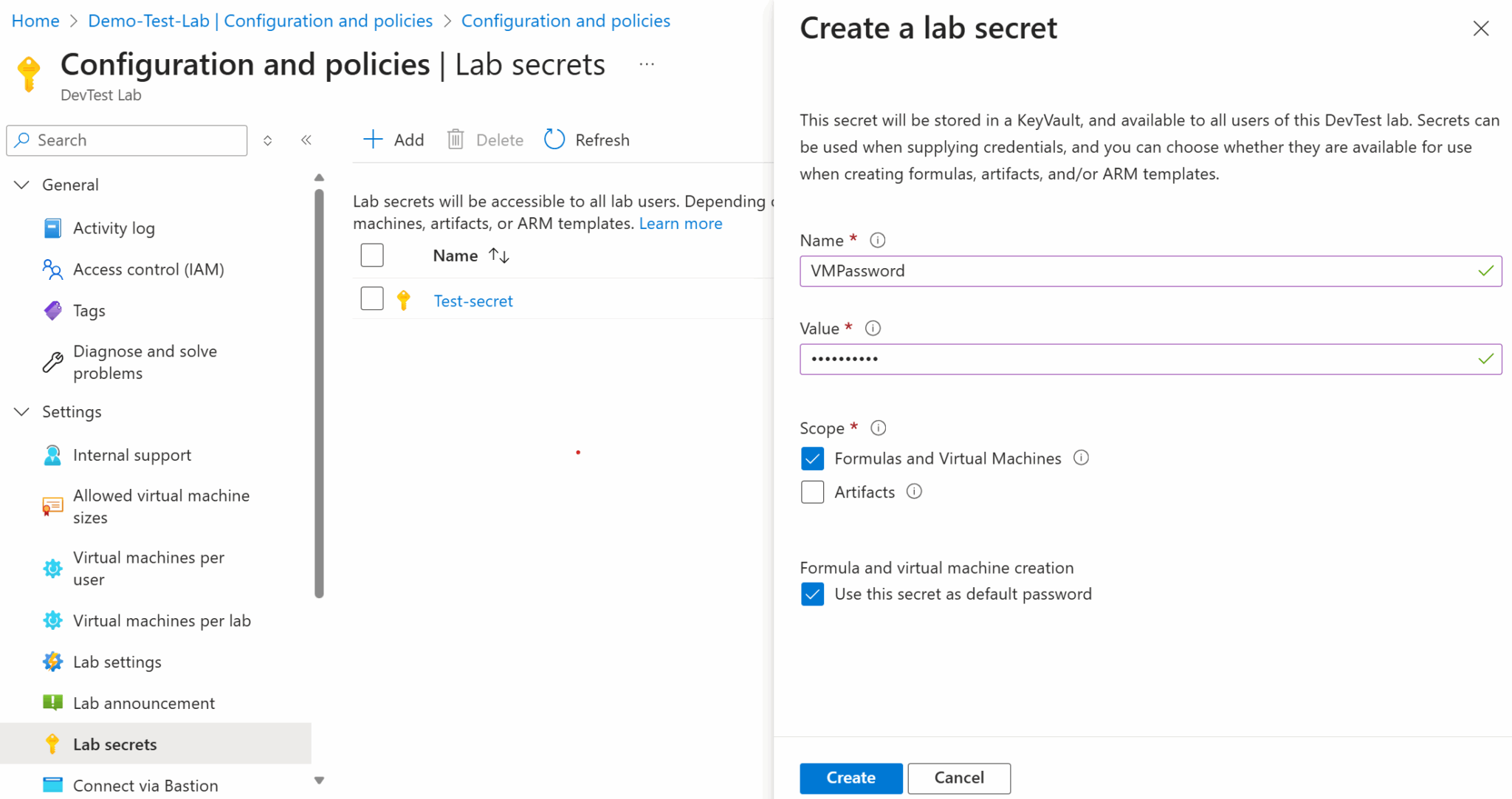Screen dimensions: 1512x799
Task: Click inside the Search box
Action: tap(126, 140)
